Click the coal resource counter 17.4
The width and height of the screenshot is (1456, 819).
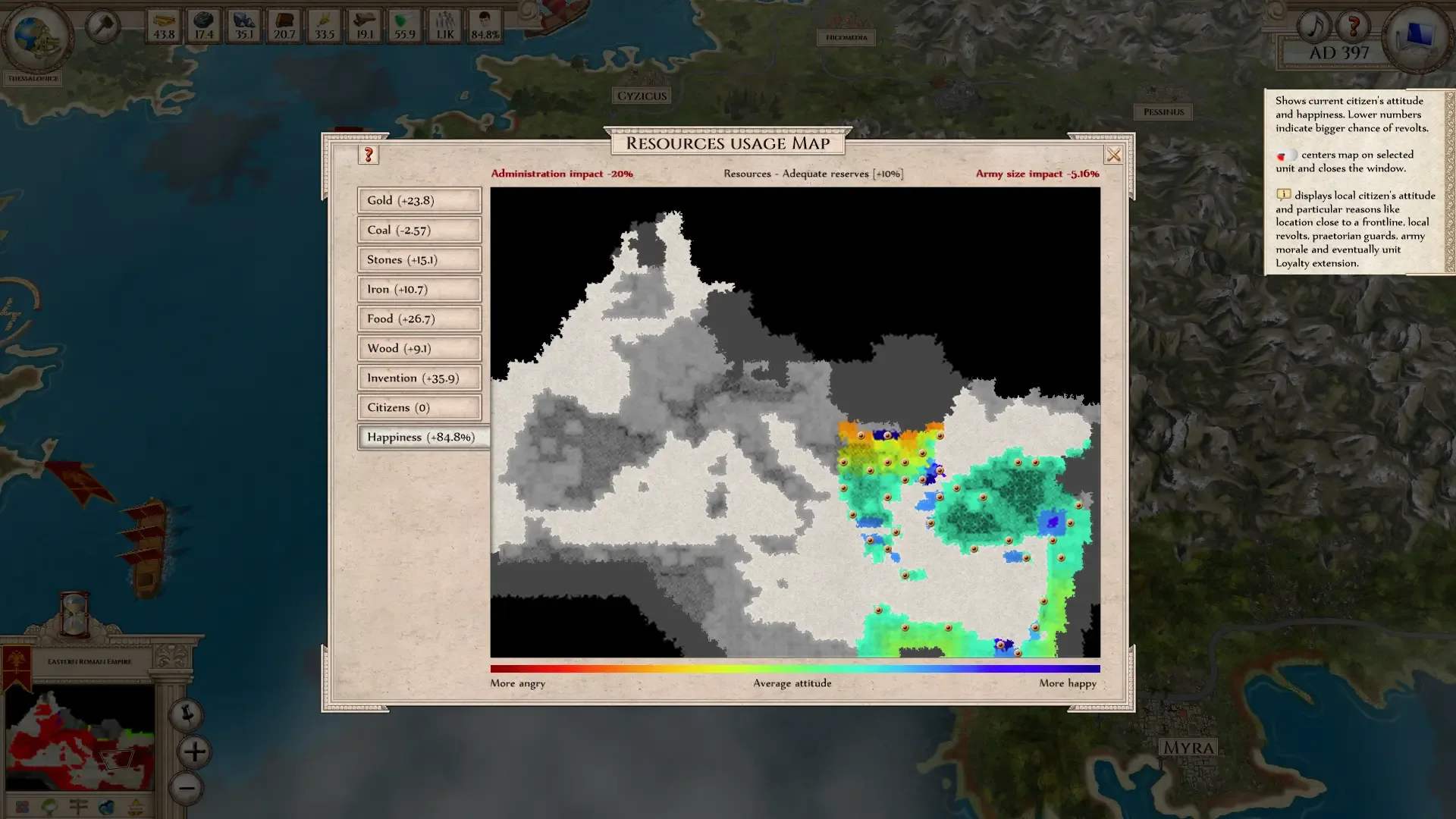pyautogui.click(x=203, y=26)
